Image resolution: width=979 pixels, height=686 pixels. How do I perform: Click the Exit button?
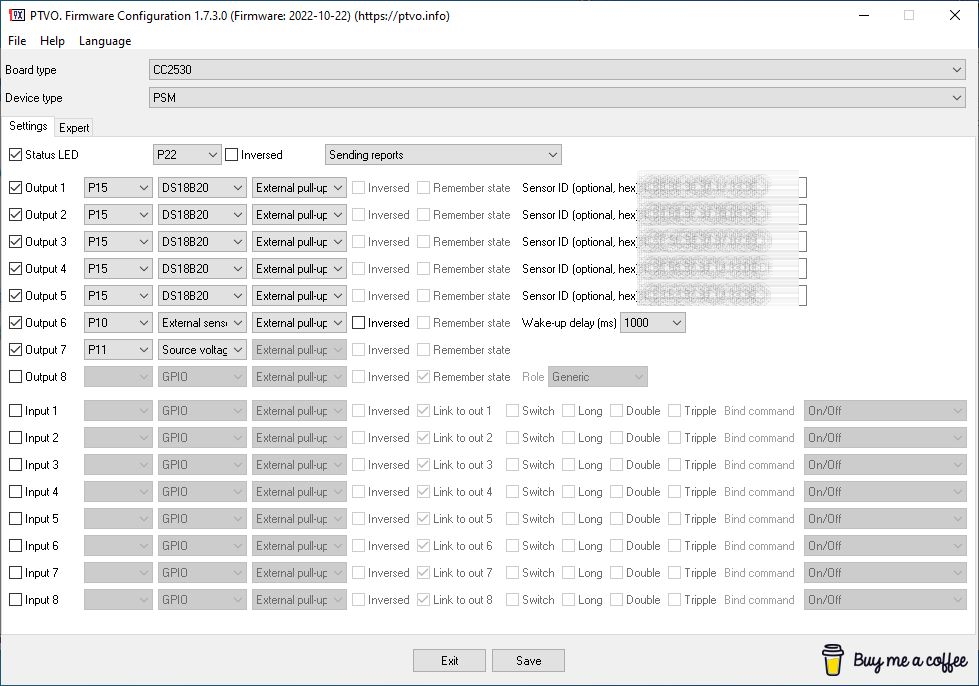449,660
